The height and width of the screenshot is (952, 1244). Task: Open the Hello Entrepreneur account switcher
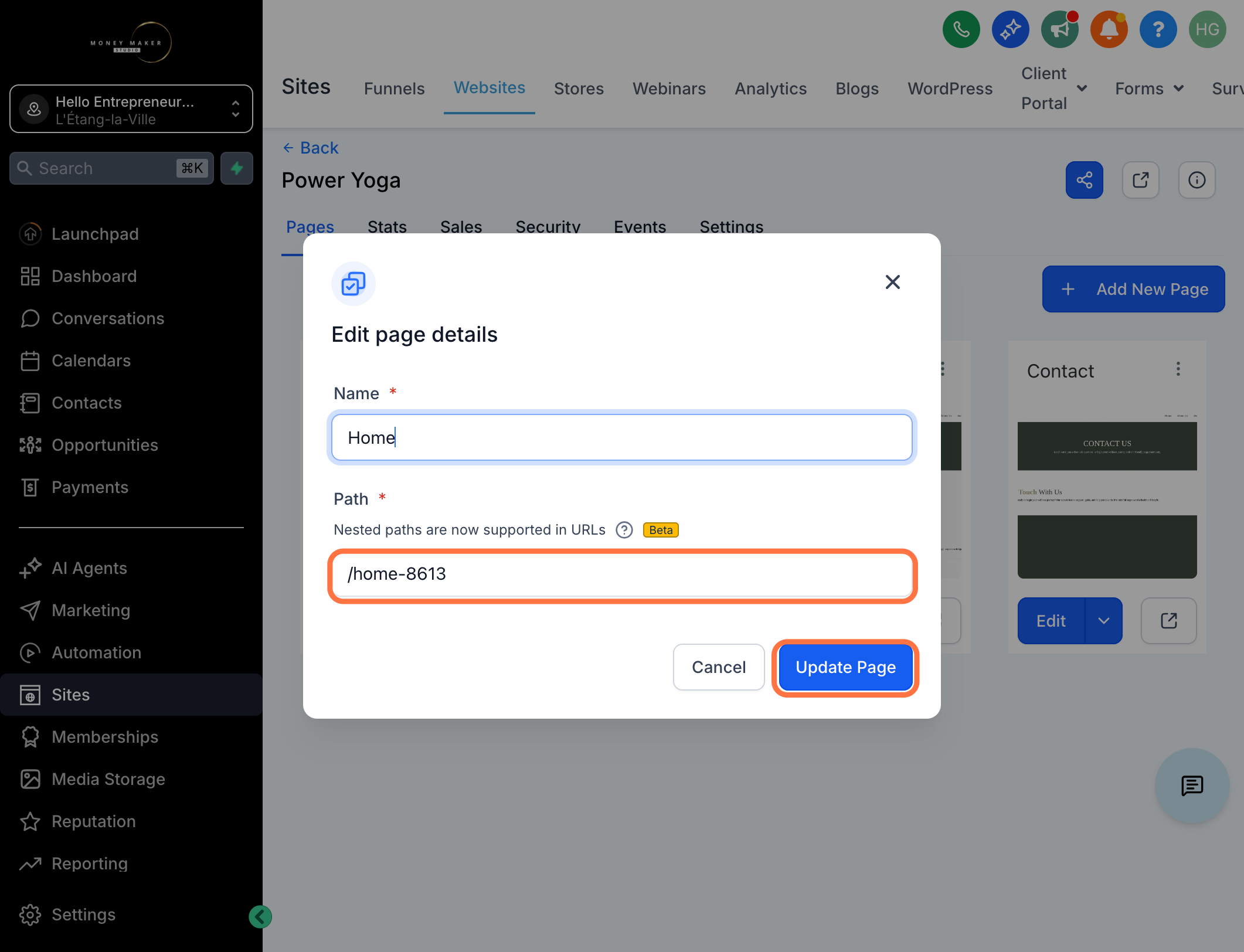[131, 110]
